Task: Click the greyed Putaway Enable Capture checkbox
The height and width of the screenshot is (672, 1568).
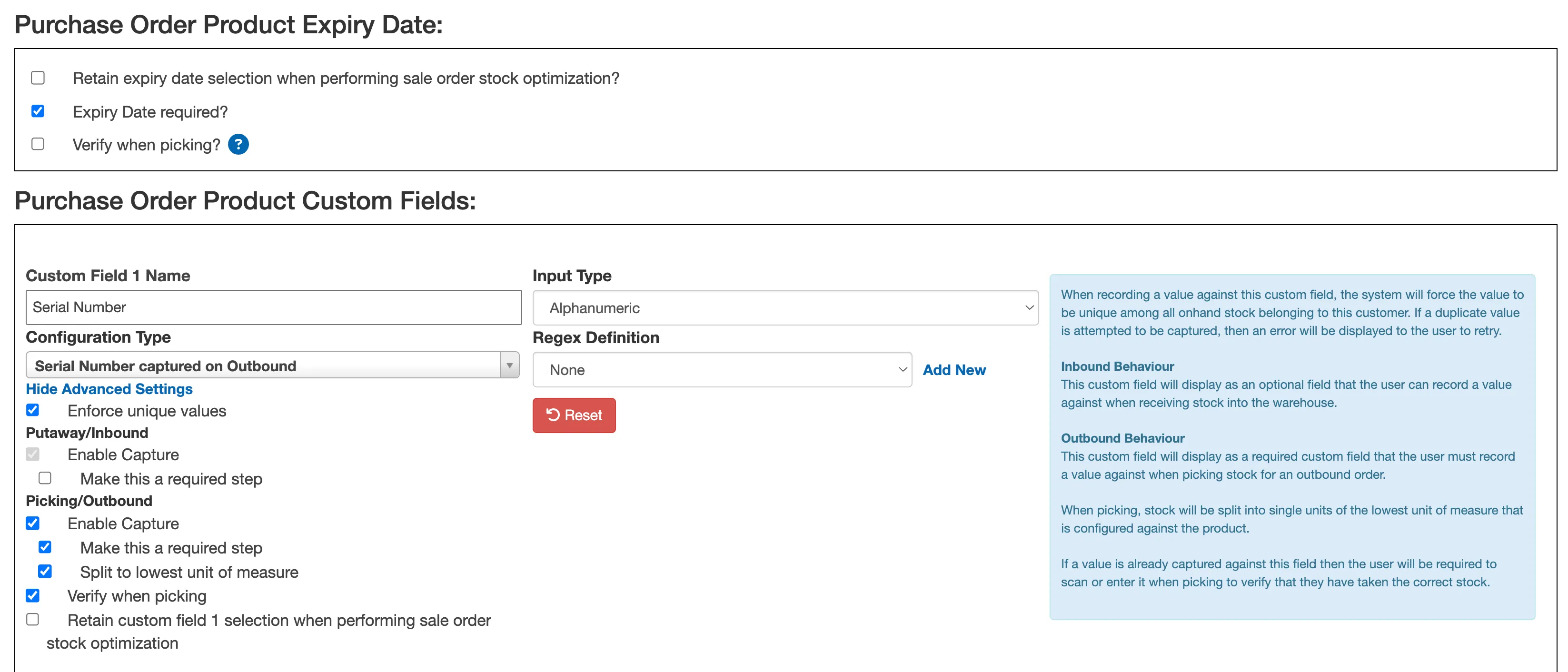Action: click(x=33, y=455)
